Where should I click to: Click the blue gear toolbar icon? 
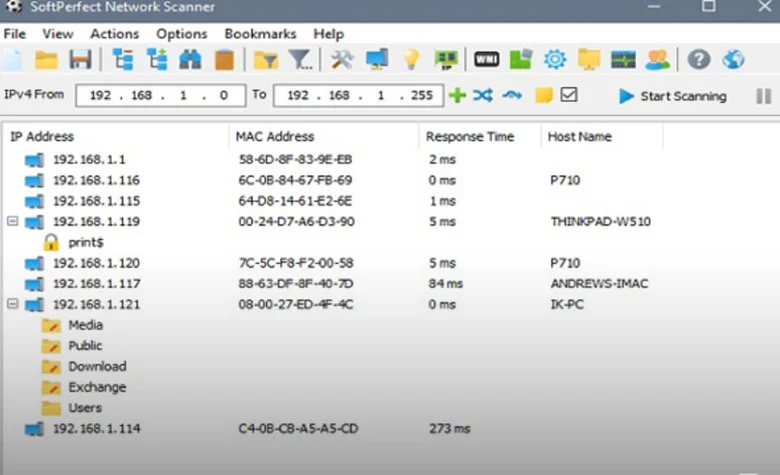555,60
